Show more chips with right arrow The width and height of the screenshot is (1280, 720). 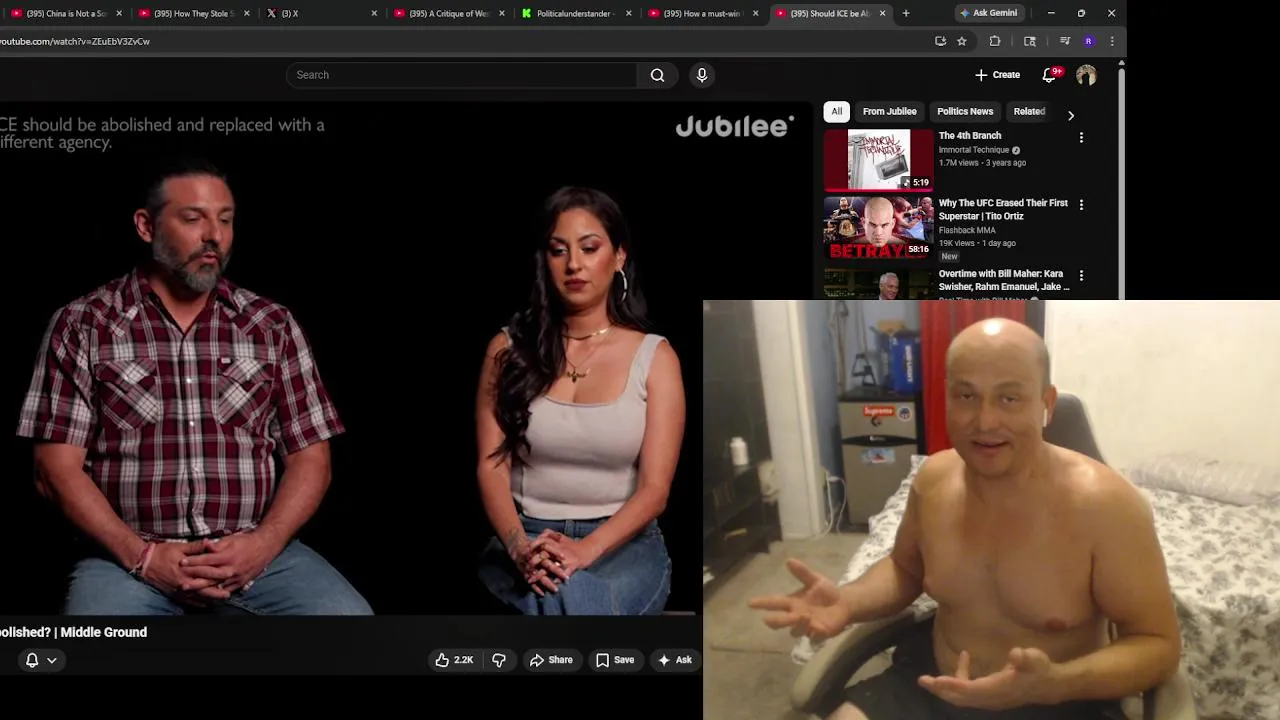(1071, 115)
